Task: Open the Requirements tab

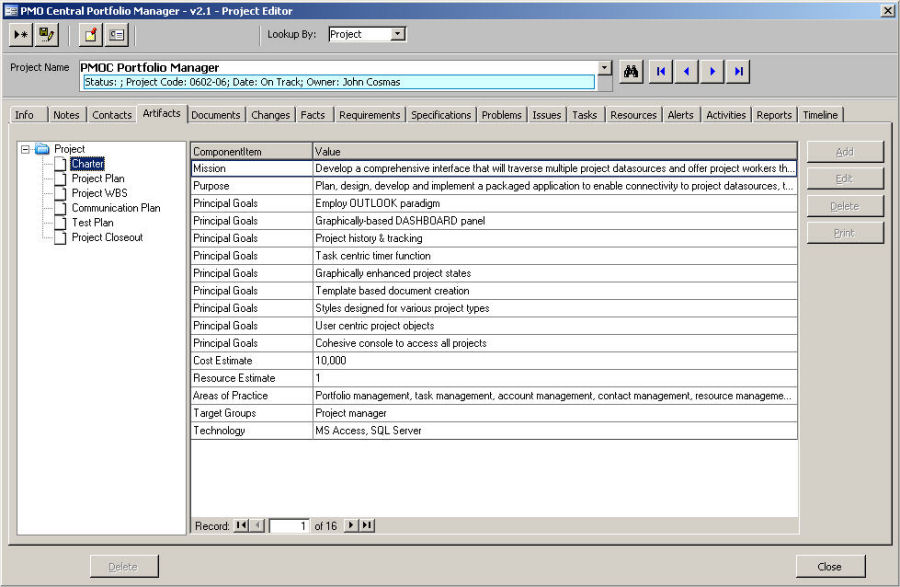Action: pos(370,115)
